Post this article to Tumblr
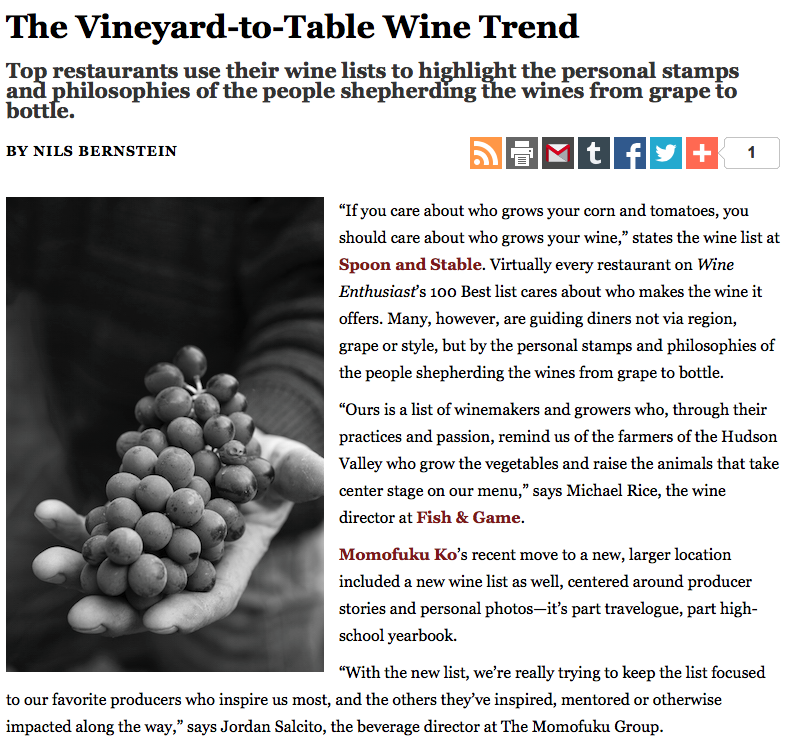 pos(594,153)
